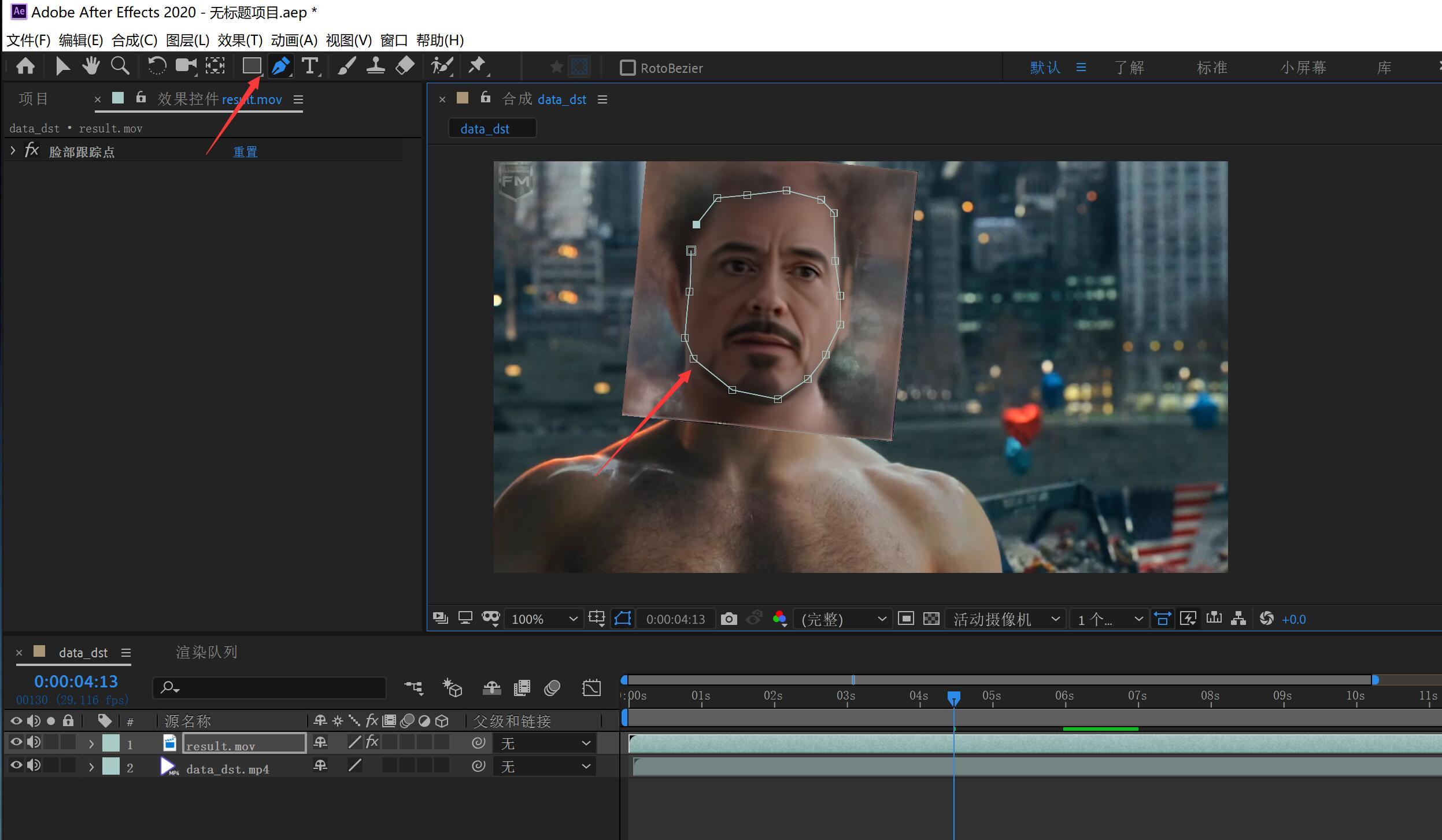Take a snapshot with camera icon
Image resolution: width=1442 pixels, height=840 pixels.
click(729, 619)
